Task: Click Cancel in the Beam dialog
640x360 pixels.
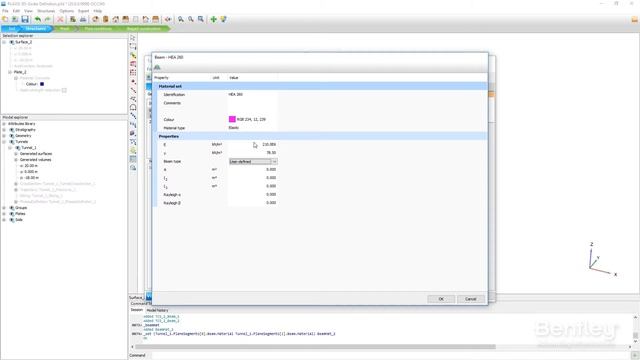Action: 471,299
